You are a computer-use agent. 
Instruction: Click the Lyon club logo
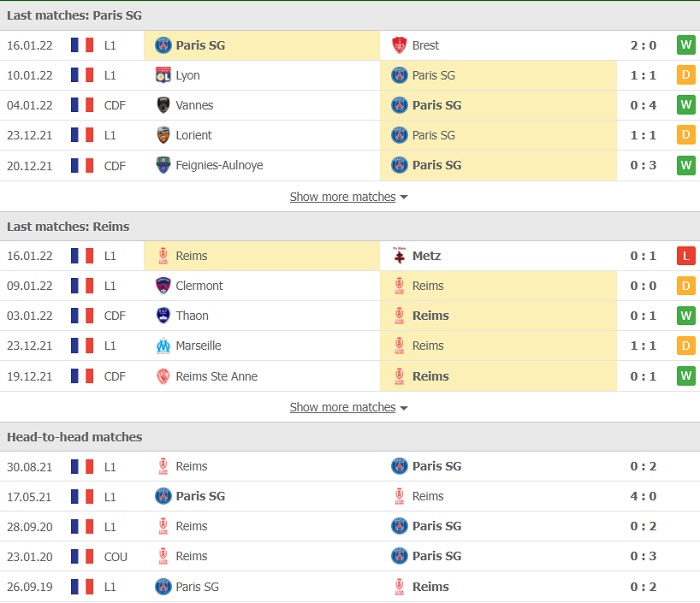[x=163, y=75]
